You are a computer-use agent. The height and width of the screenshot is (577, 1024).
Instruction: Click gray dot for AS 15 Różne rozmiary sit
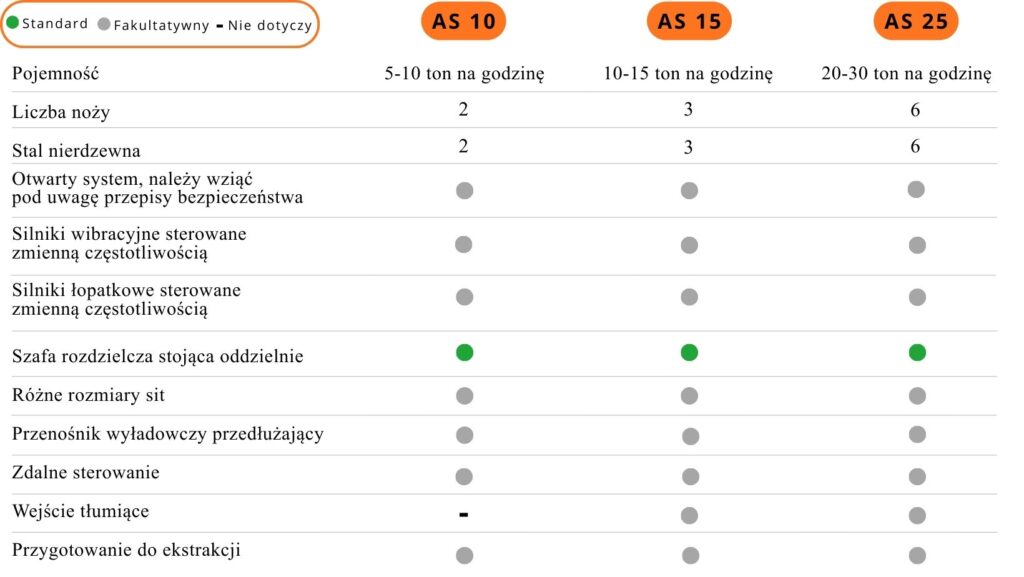pyautogui.click(x=689, y=396)
